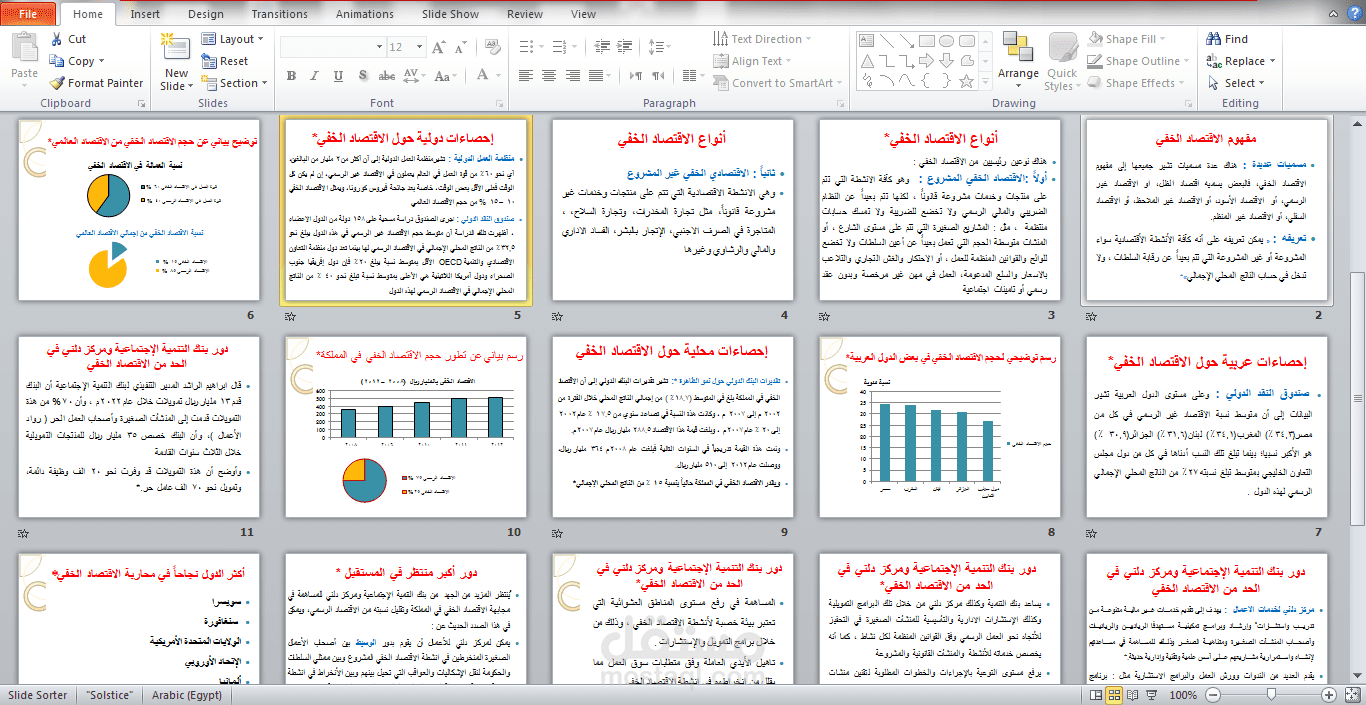This screenshot has width=1366, height=705.
Task: Expand the font name combo box
Action: click(377, 47)
